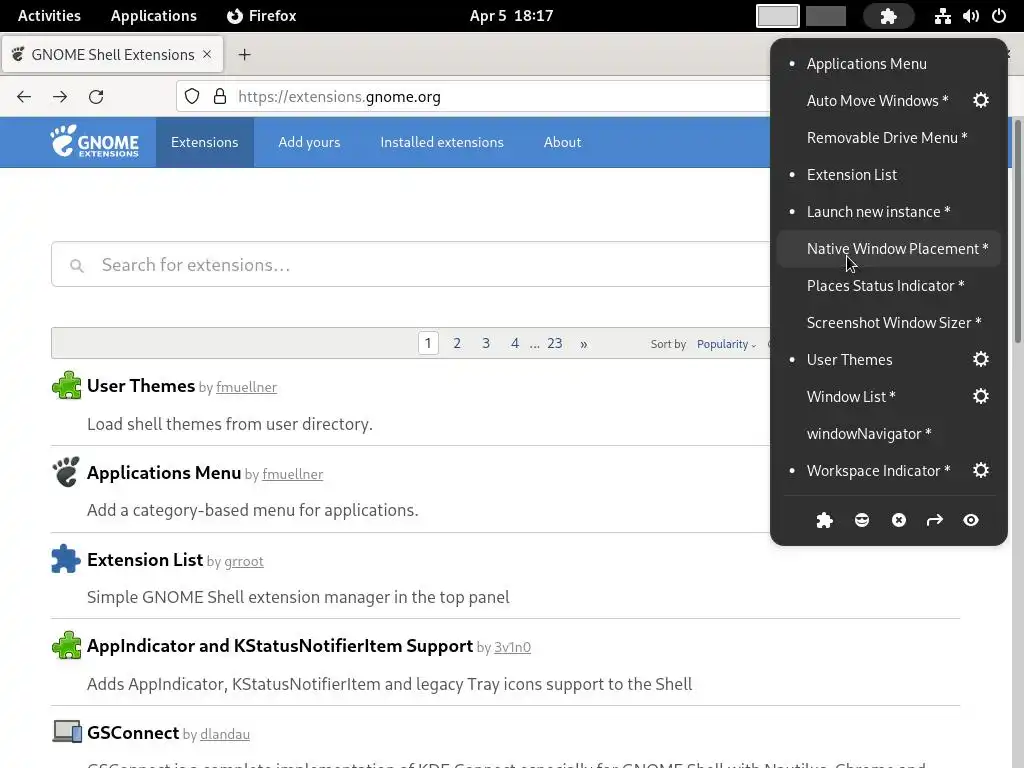Click curved arrow icon in menu footer
The image size is (1024, 768).
pos(935,520)
